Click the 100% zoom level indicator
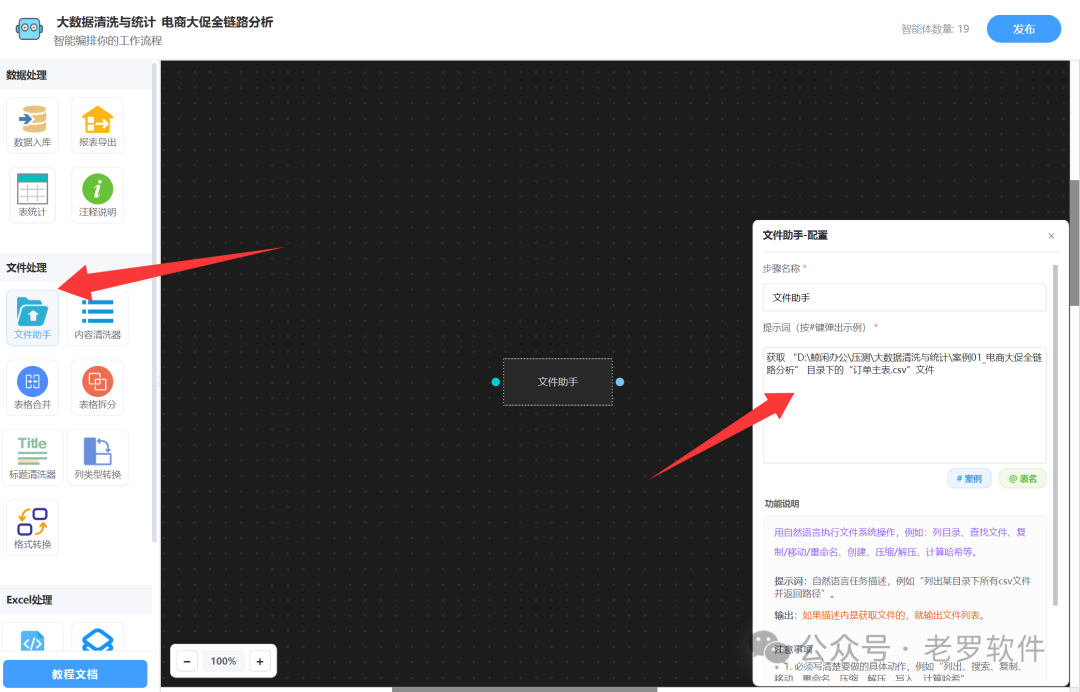This screenshot has width=1080, height=692. 223,661
